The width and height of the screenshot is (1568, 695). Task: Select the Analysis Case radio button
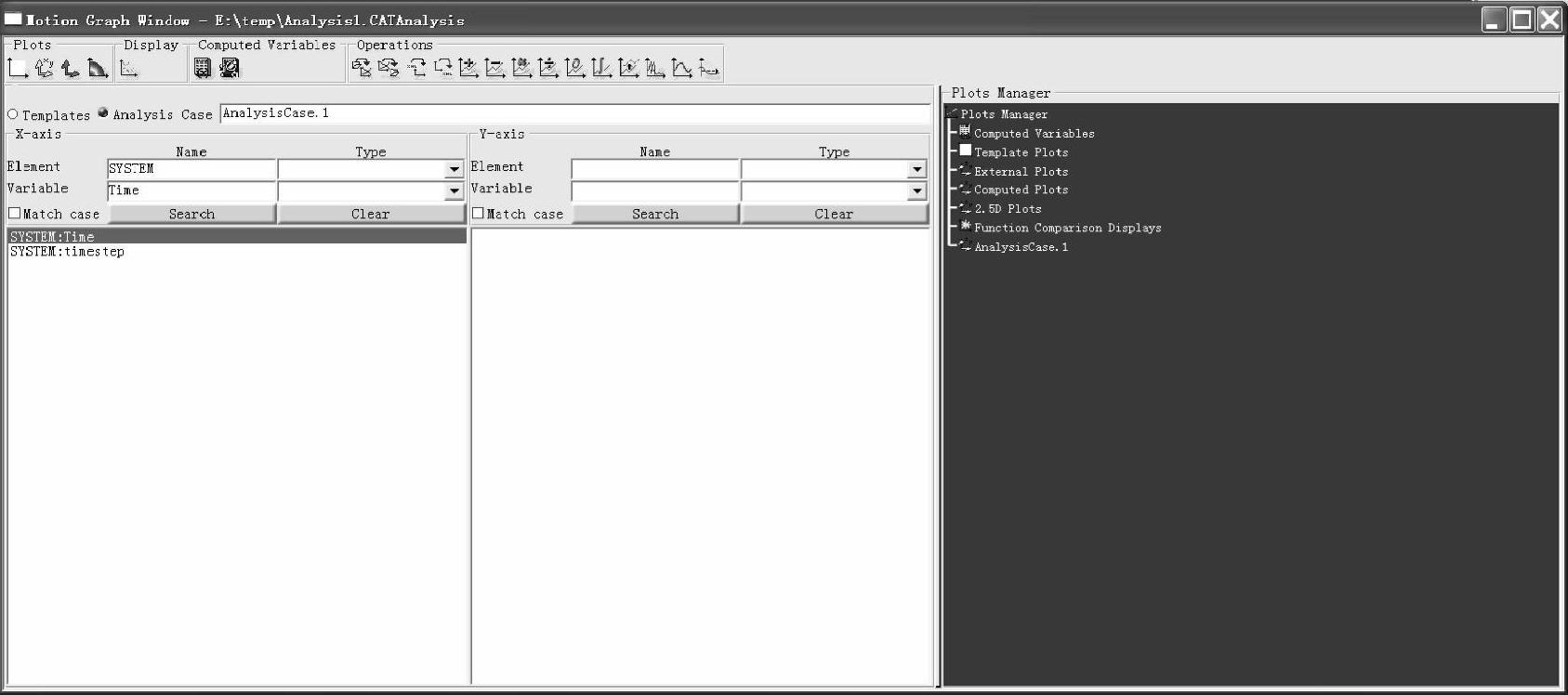pos(103,113)
